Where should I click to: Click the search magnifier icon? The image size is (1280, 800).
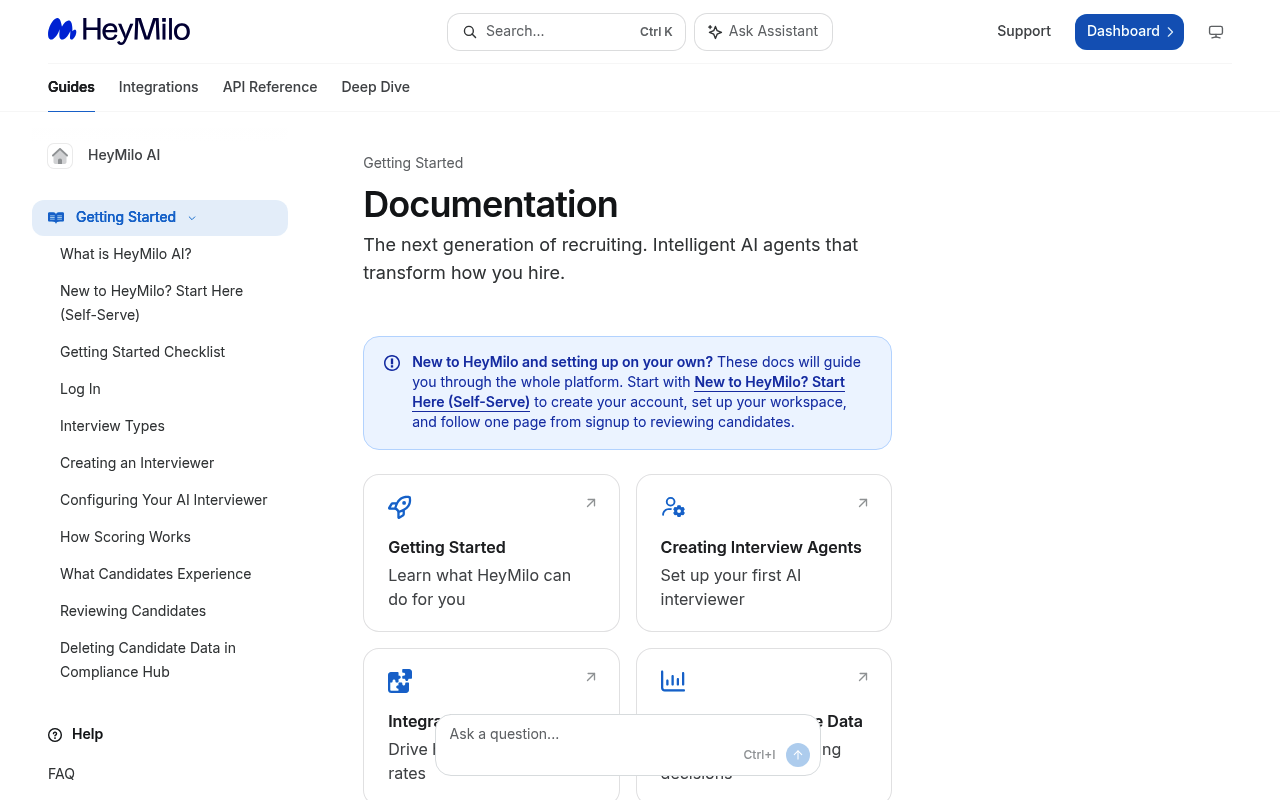pyautogui.click(x=470, y=32)
